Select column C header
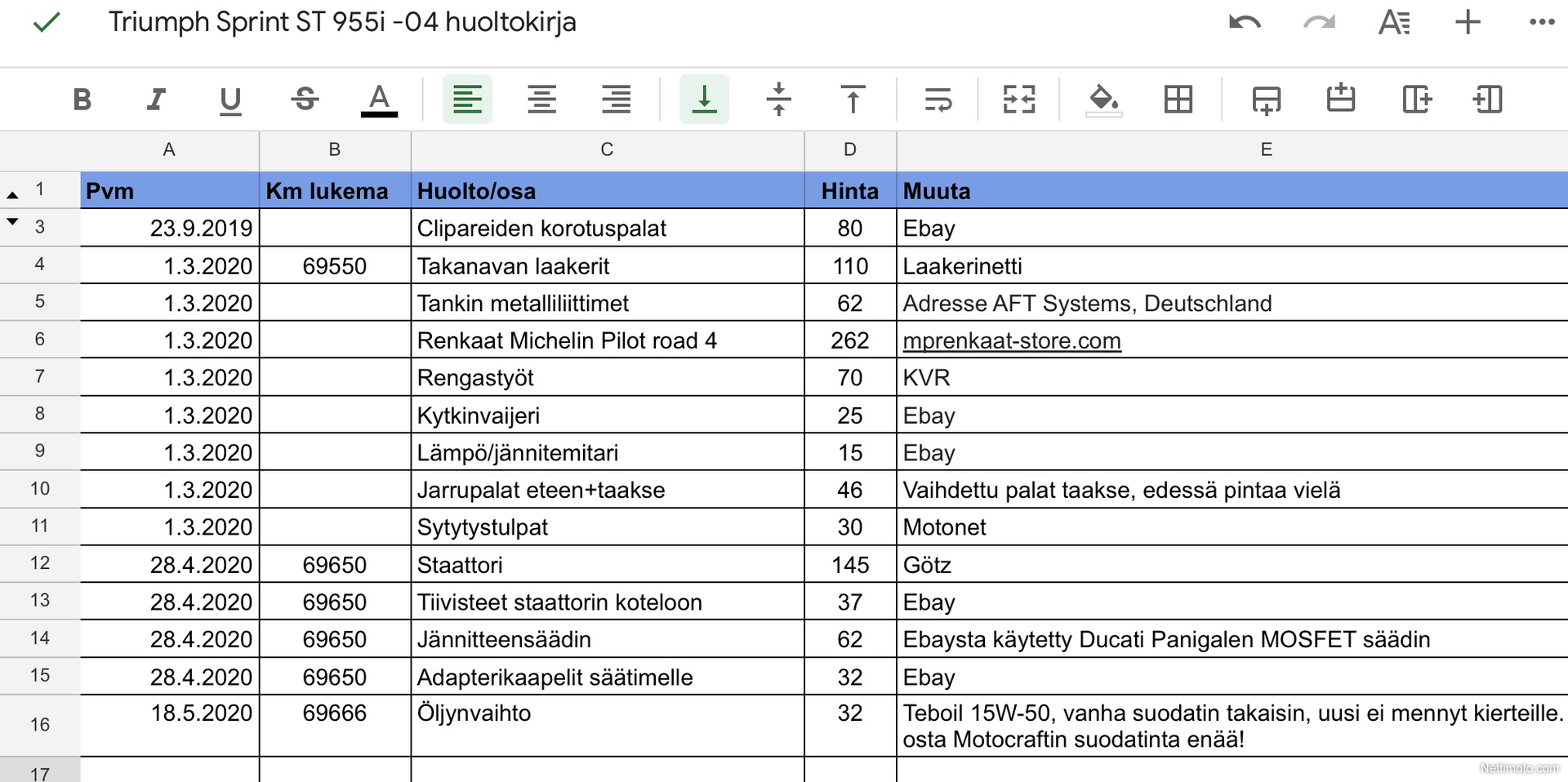 point(607,150)
